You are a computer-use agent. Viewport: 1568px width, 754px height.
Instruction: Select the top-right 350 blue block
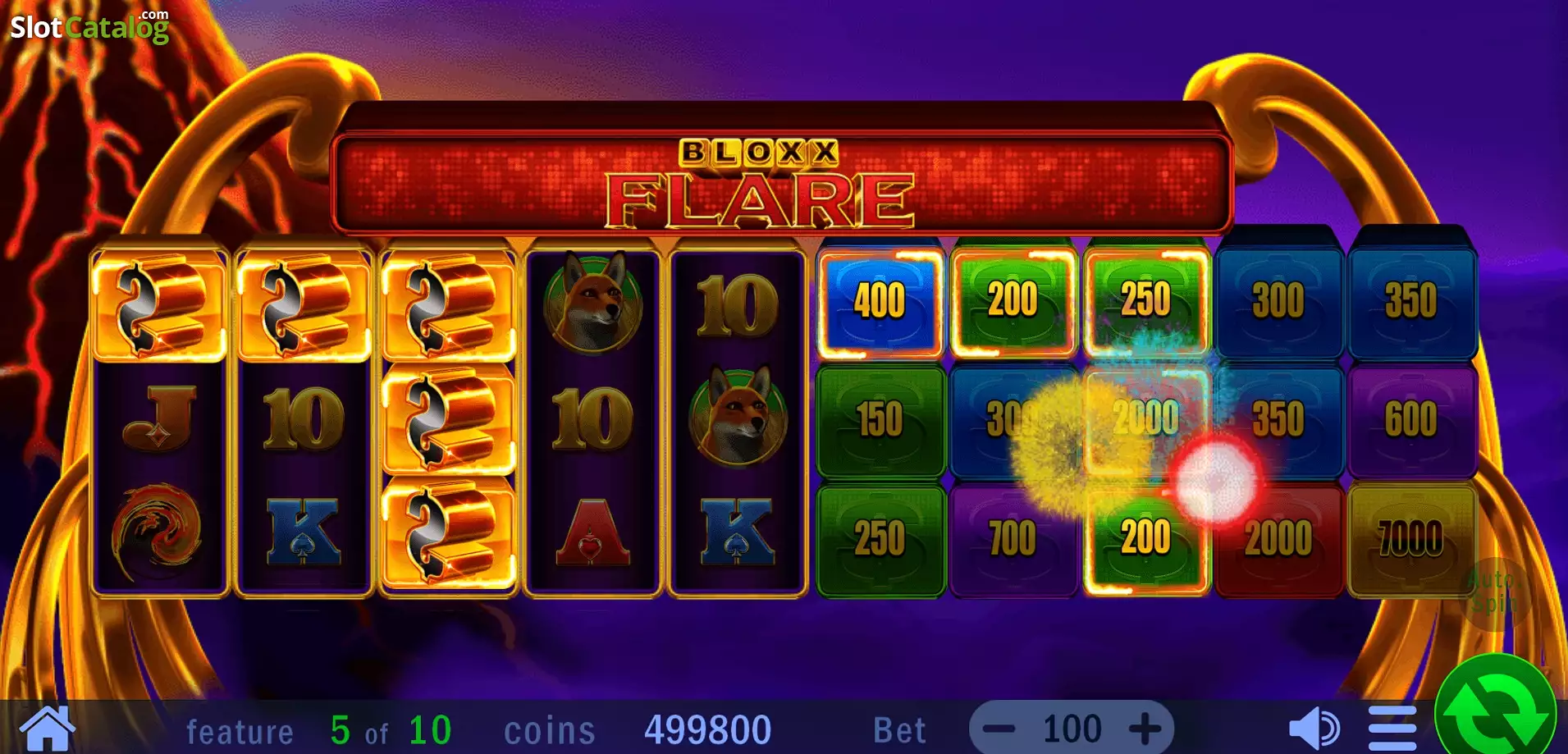pos(1410,300)
